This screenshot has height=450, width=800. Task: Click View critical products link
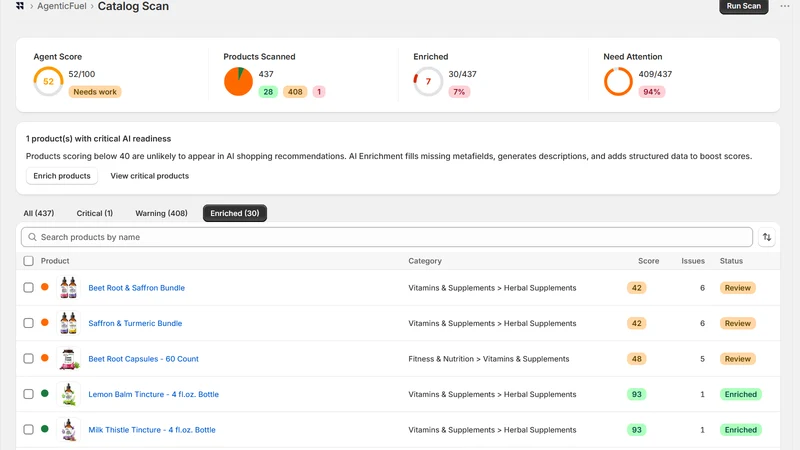coord(149,176)
